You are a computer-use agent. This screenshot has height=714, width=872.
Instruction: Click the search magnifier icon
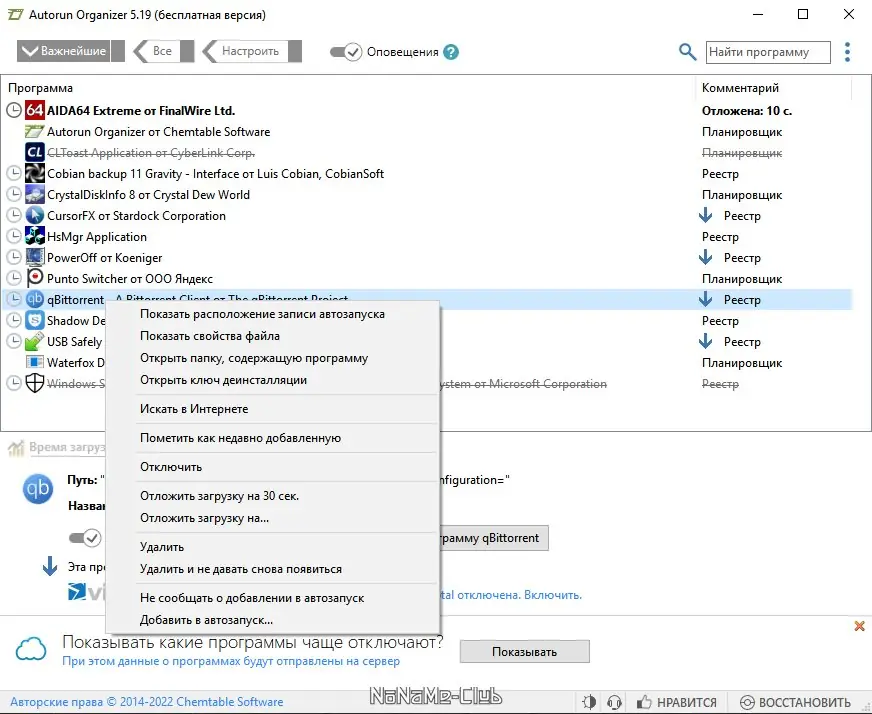(687, 52)
